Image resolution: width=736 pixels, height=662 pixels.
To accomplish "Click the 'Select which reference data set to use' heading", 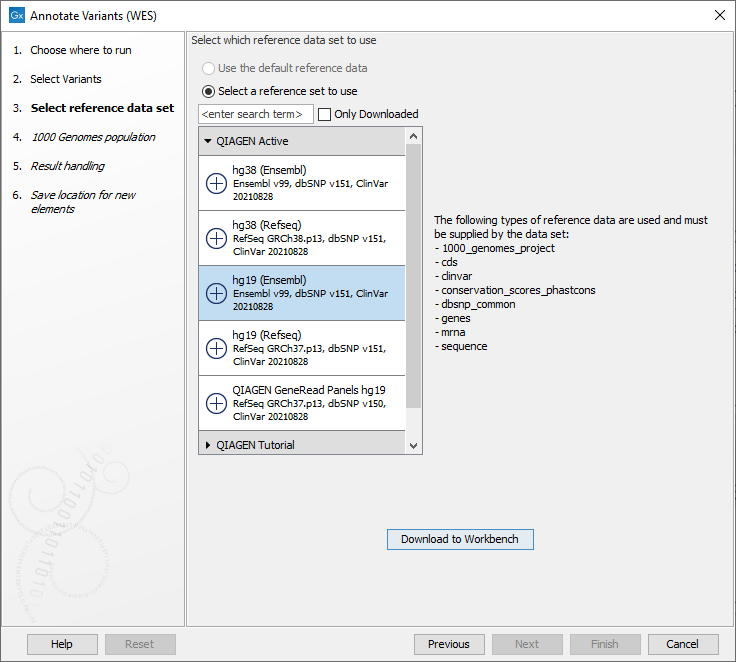I will tap(284, 40).
